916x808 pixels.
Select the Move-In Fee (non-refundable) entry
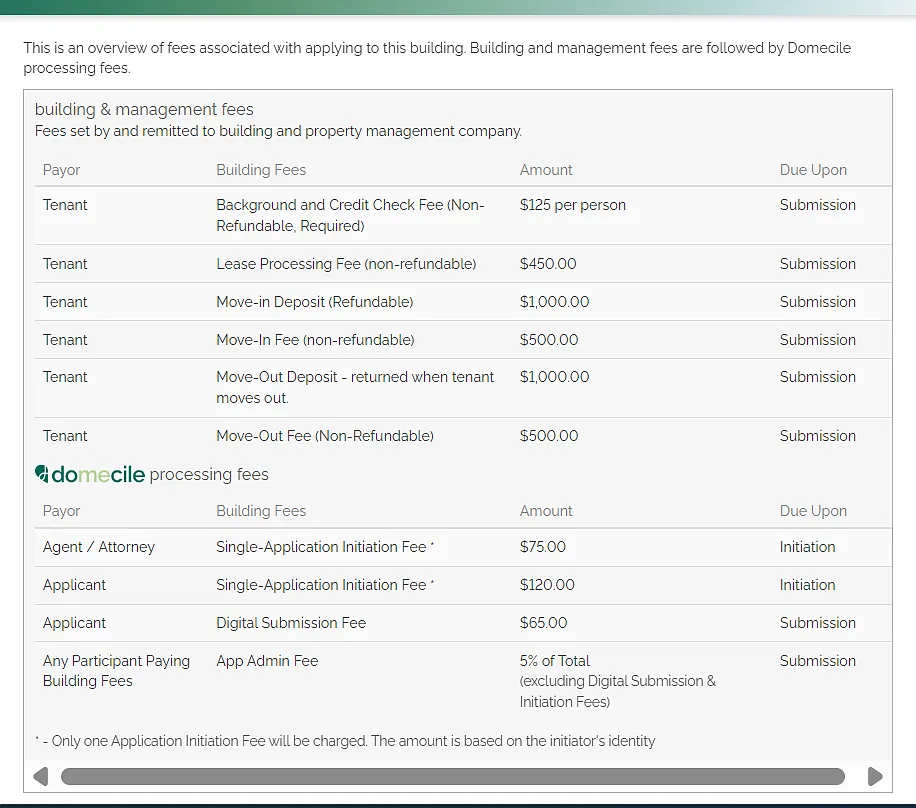pyautogui.click(x=315, y=340)
